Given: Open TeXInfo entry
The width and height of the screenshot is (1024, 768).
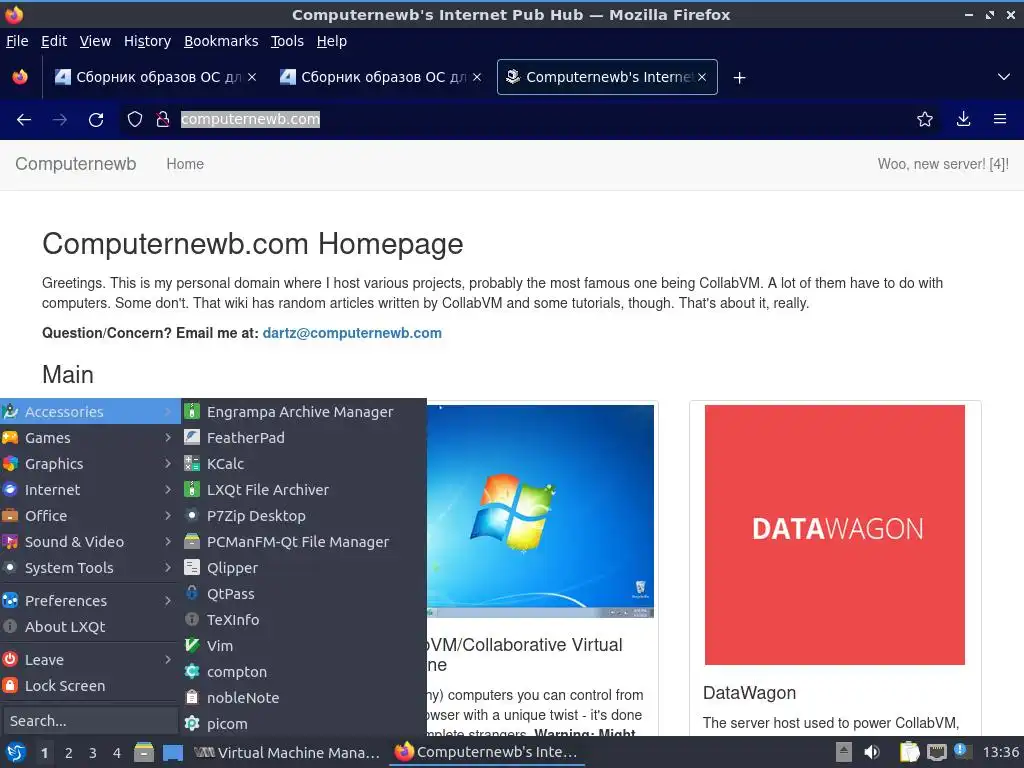Looking at the screenshot, I should [x=304, y=620].
